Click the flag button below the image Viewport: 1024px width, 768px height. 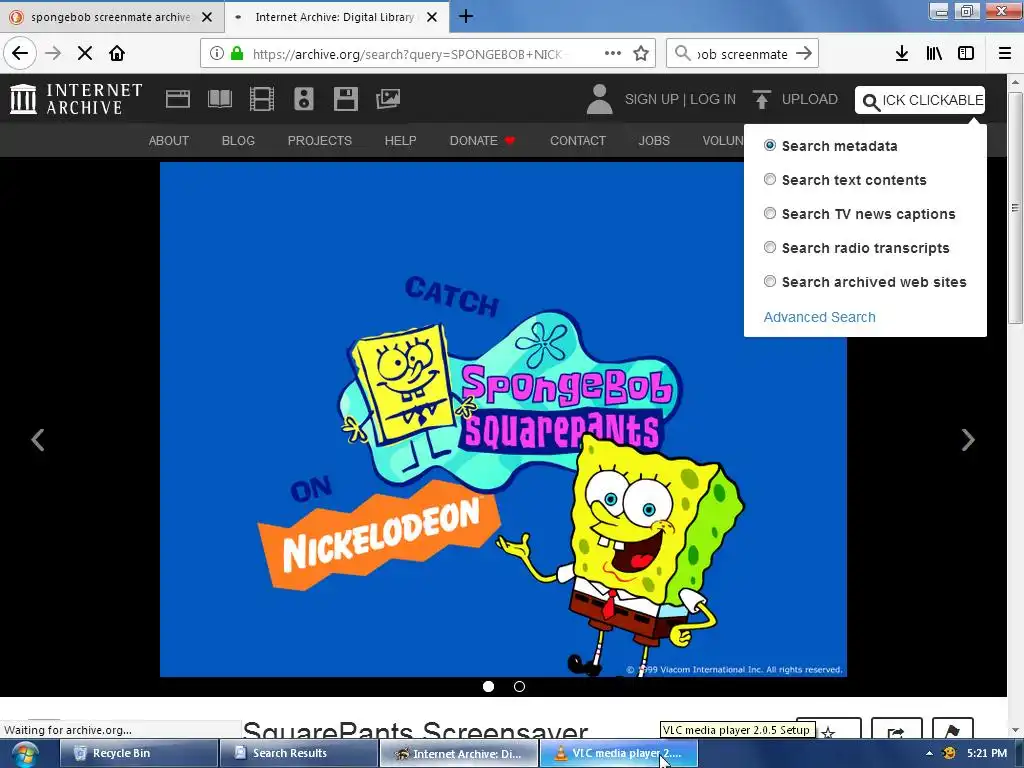coord(953,730)
